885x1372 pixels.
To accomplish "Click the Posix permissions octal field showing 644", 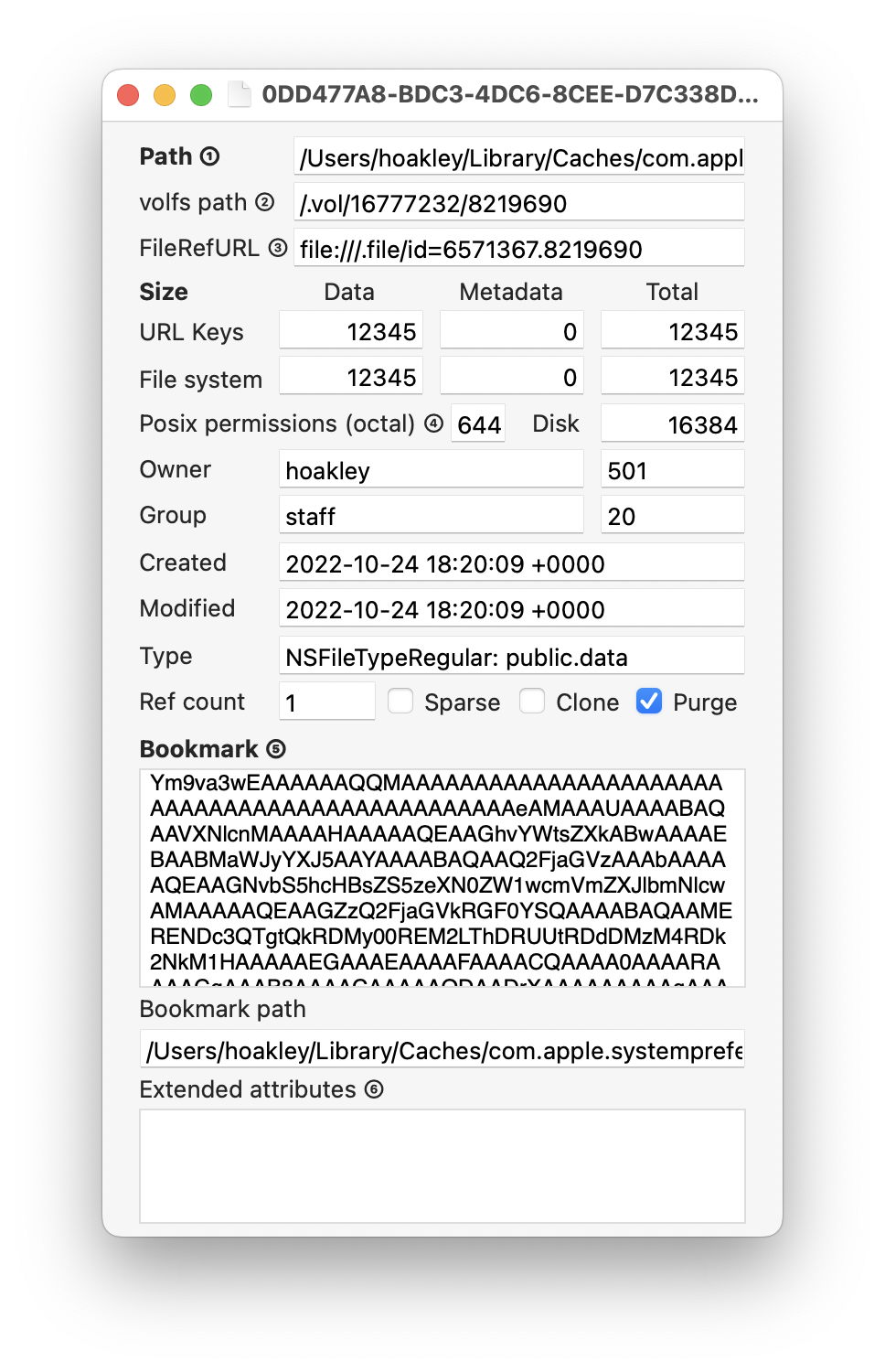I will click(x=478, y=424).
